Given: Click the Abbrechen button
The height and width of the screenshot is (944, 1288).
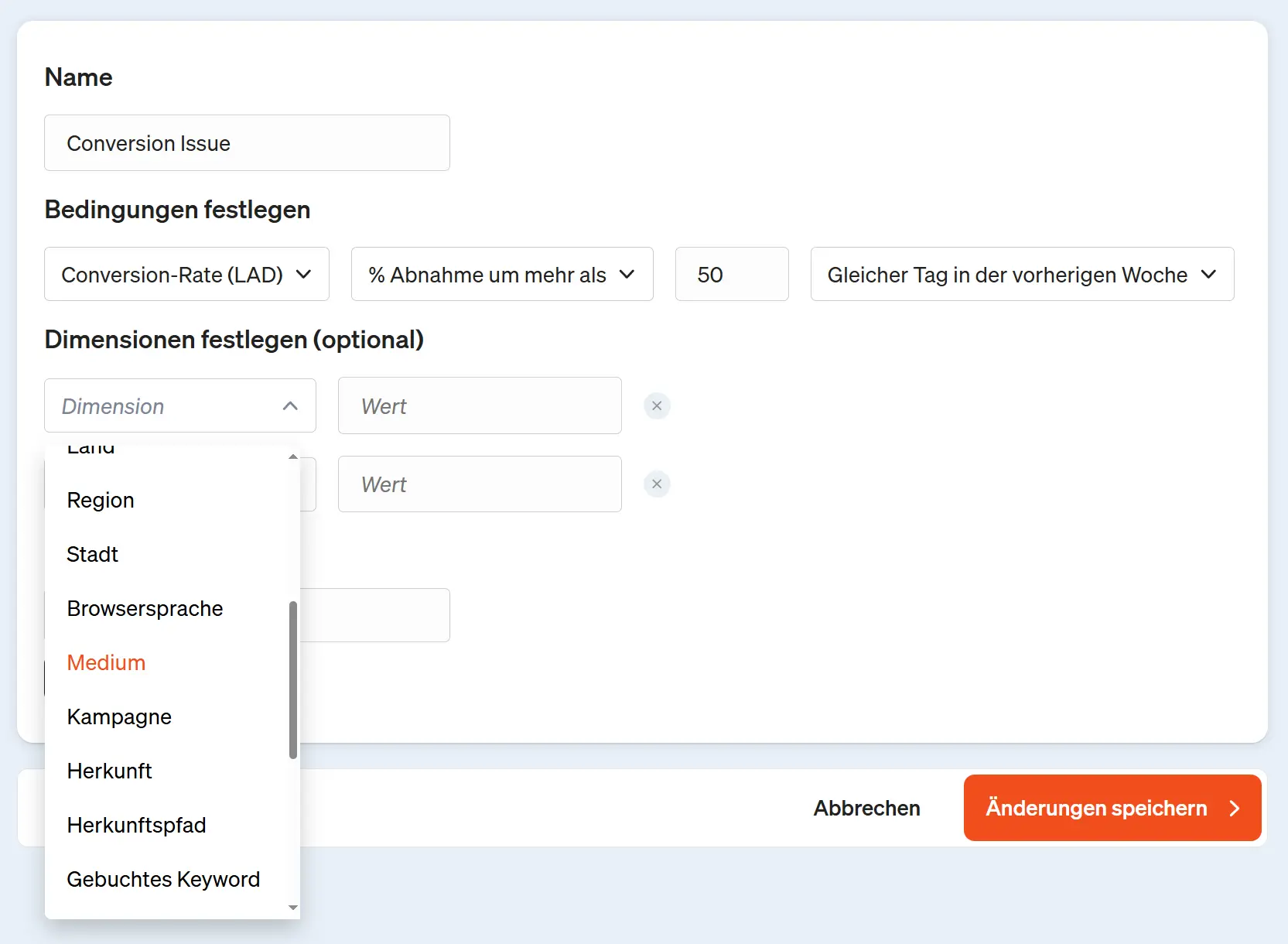Looking at the screenshot, I should coord(866,808).
